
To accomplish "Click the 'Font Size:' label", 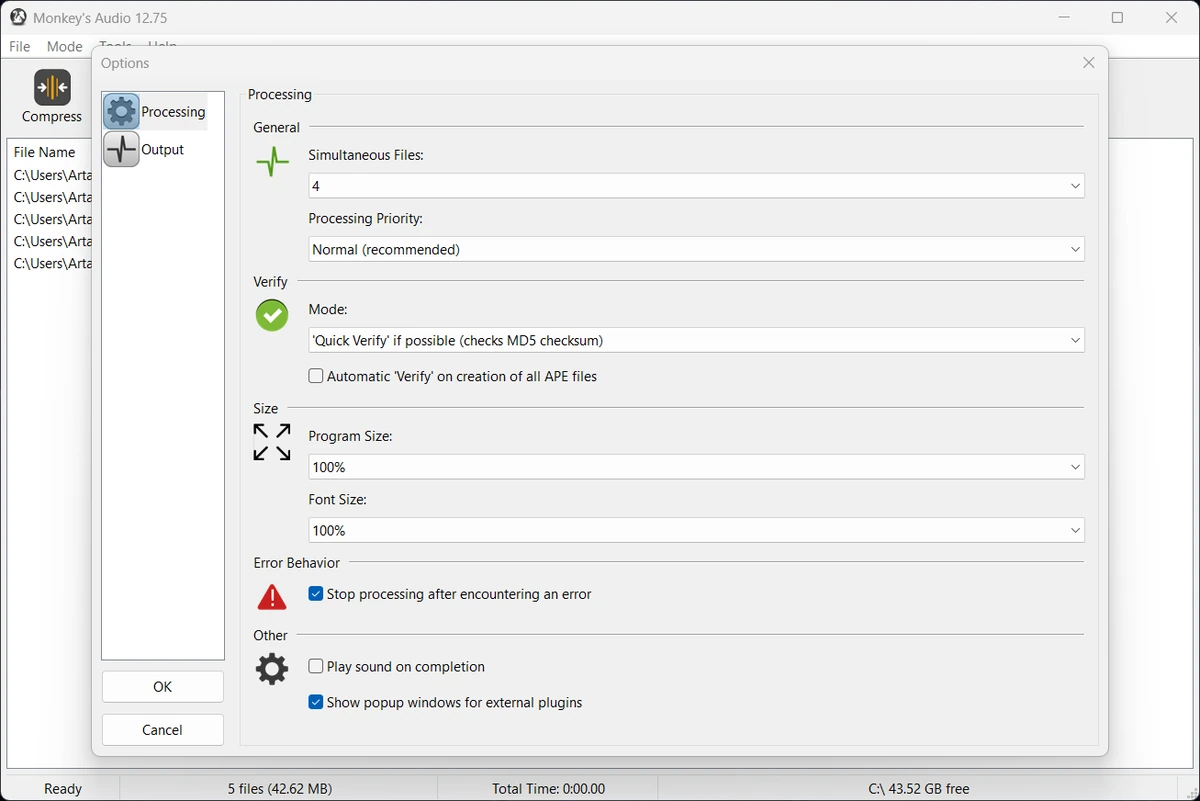I will pos(338,499).
